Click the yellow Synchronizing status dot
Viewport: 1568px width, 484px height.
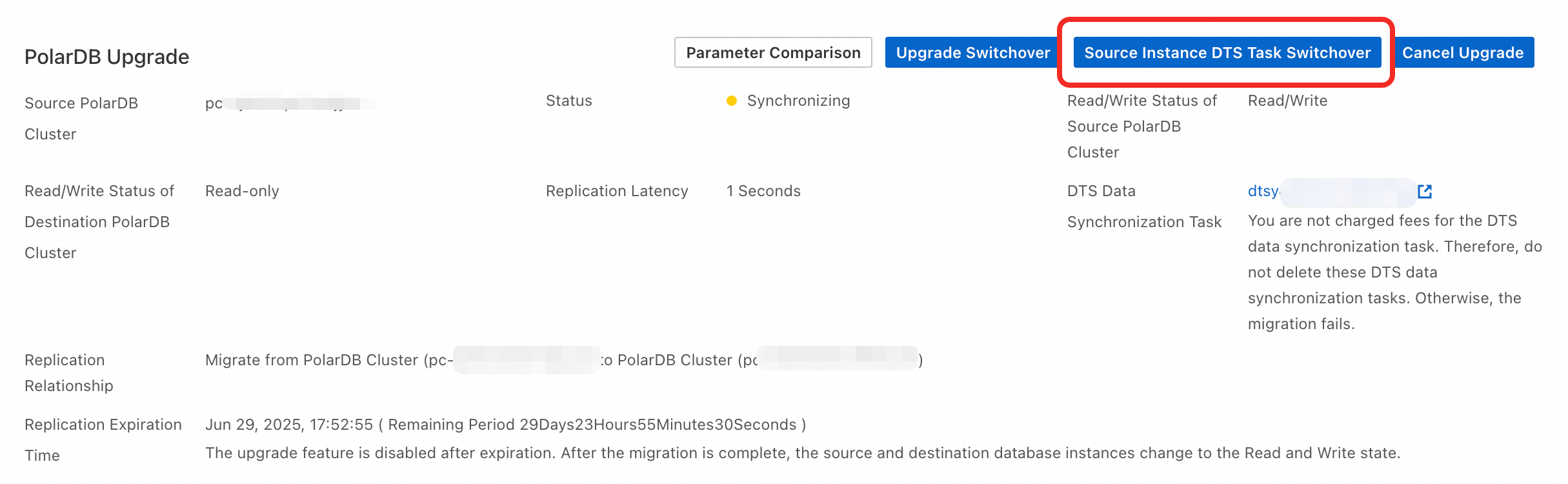pos(731,101)
